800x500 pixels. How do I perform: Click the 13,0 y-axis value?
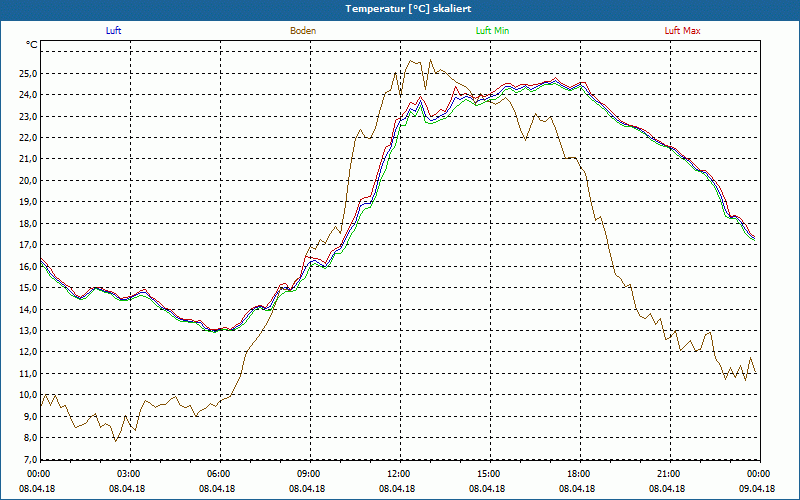pos(29,331)
